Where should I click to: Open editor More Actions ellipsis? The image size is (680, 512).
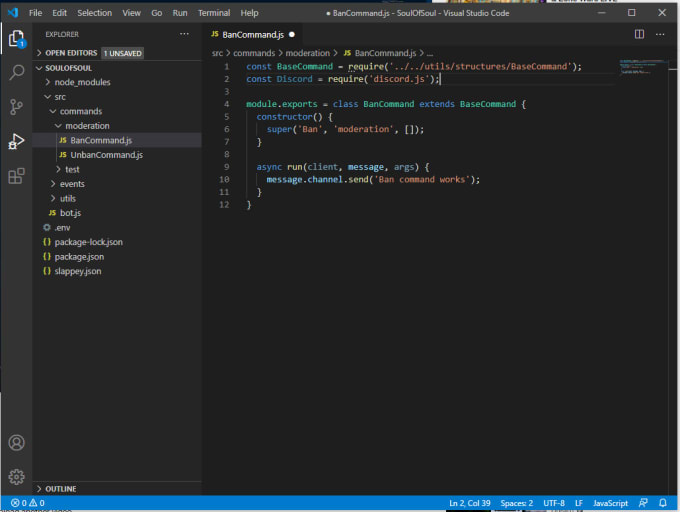[660, 34]
